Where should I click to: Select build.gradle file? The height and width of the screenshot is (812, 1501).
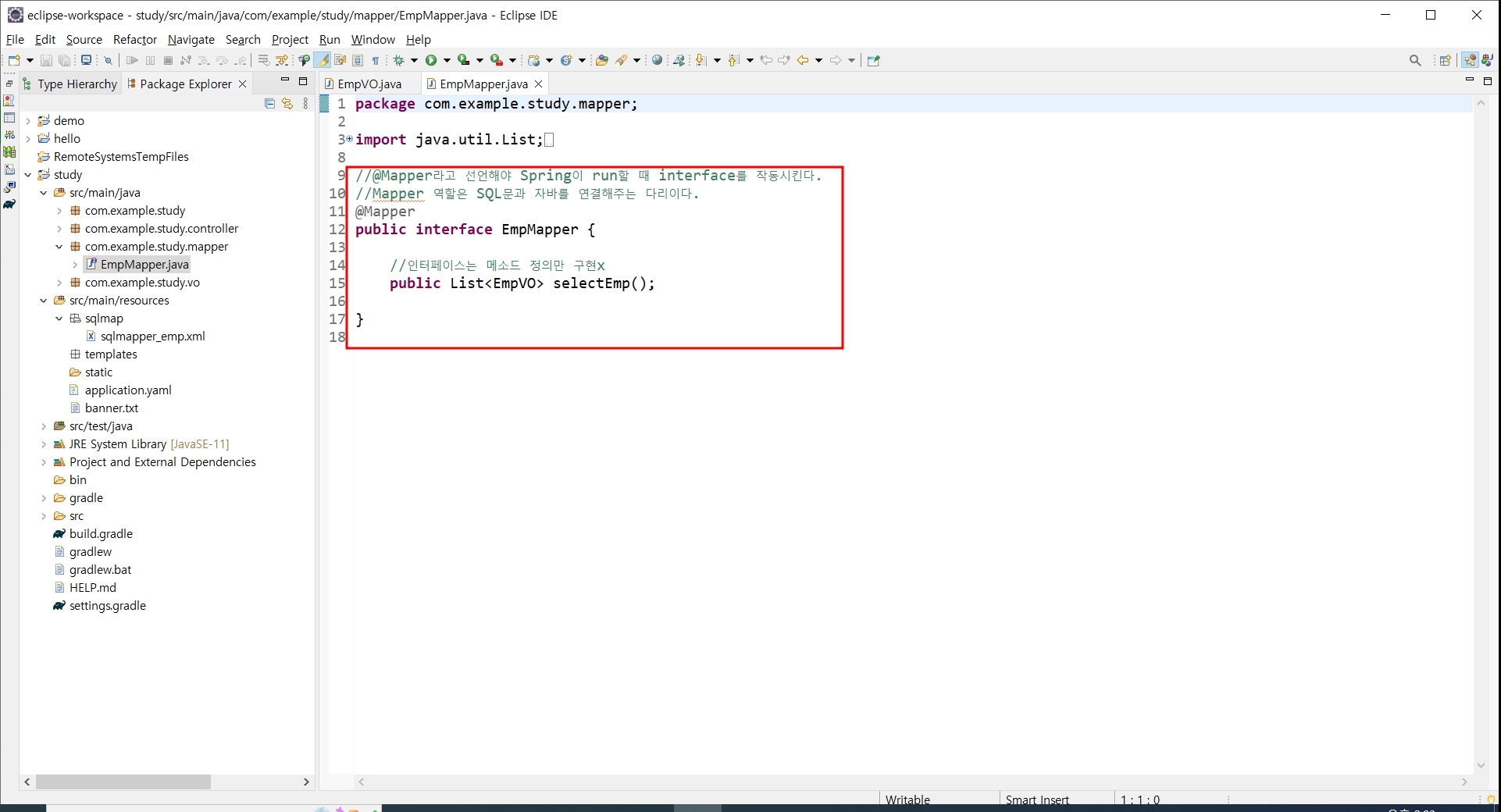point(101,534)
